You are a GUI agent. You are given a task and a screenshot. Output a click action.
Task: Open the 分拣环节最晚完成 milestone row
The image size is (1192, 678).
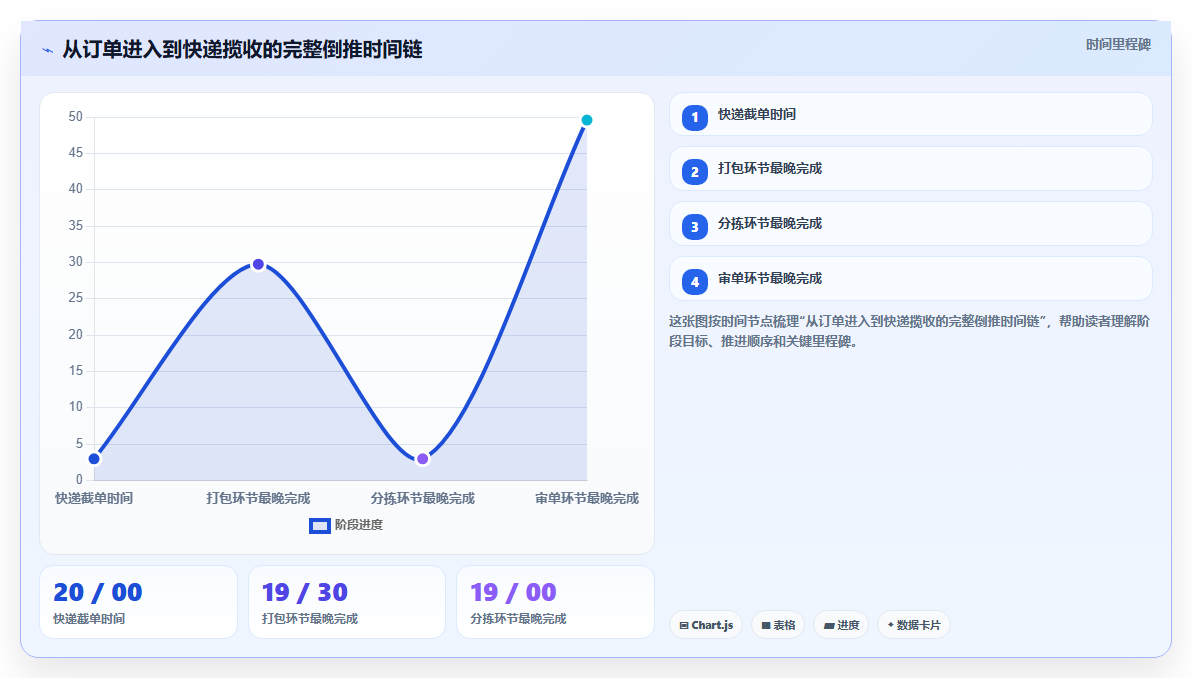click(911, 223)
